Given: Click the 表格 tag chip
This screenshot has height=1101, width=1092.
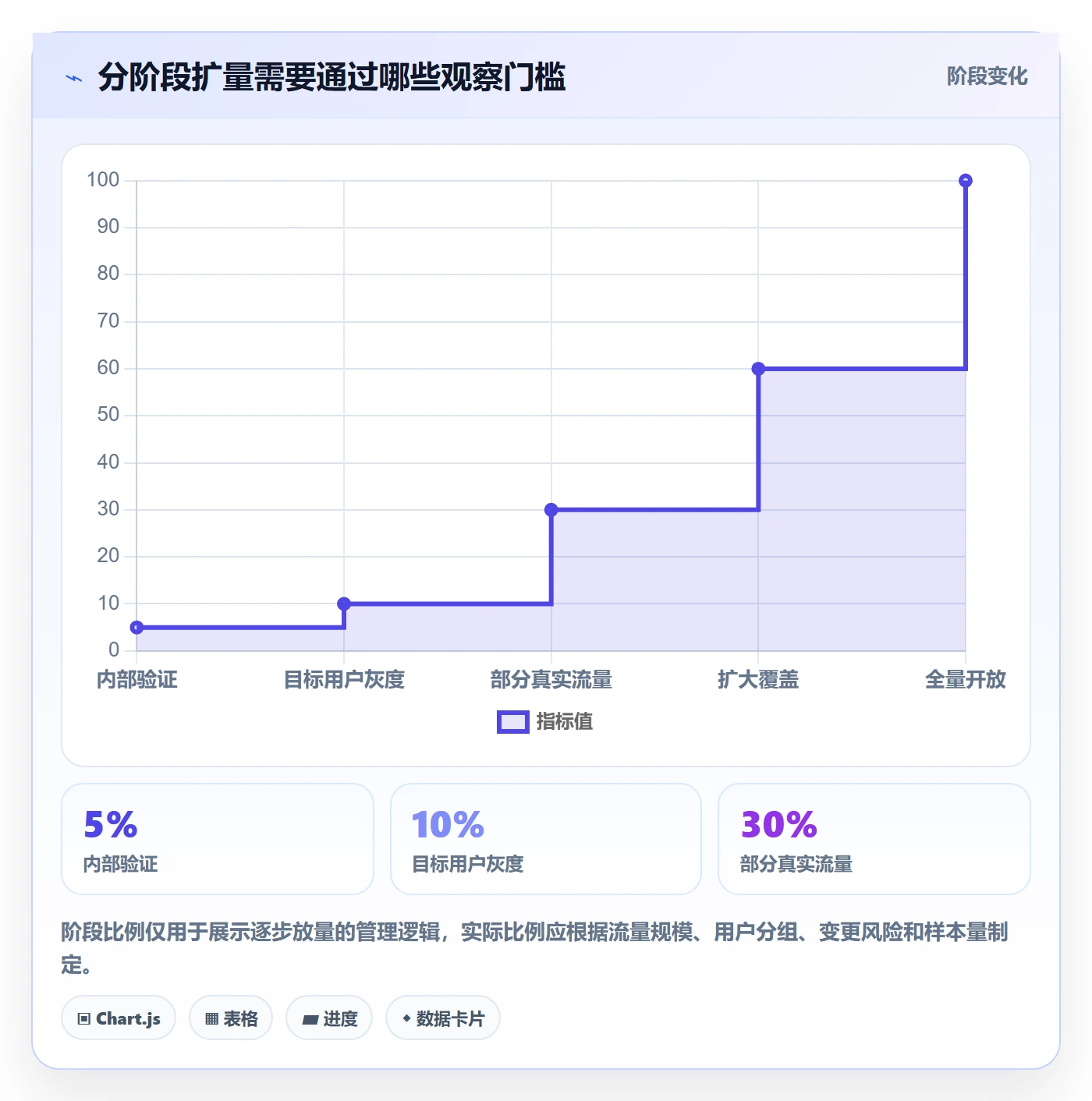Looking at the screenshot, I should pyautogui.click(x=231, y=1018).
